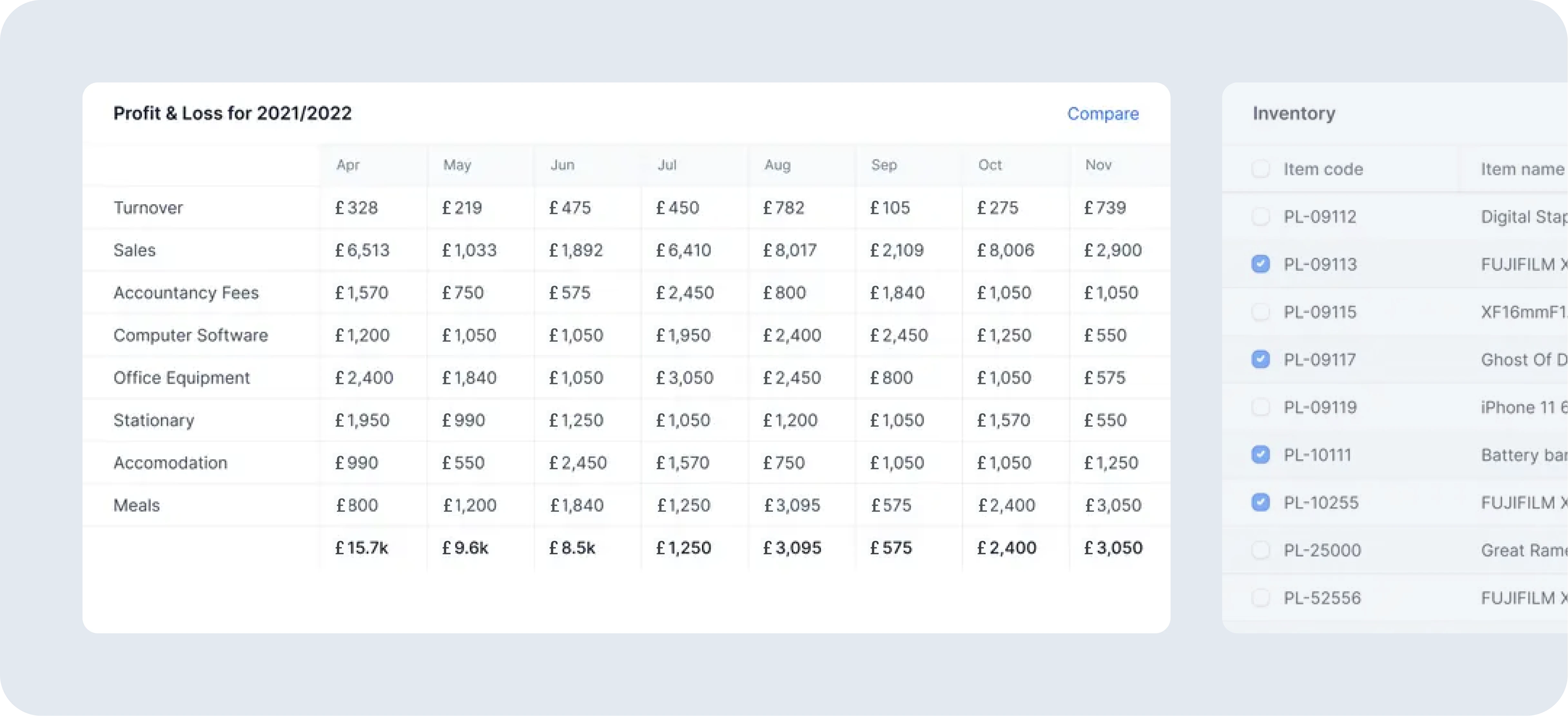Click the Accountancy Fees row label

(x=186, y=292)
